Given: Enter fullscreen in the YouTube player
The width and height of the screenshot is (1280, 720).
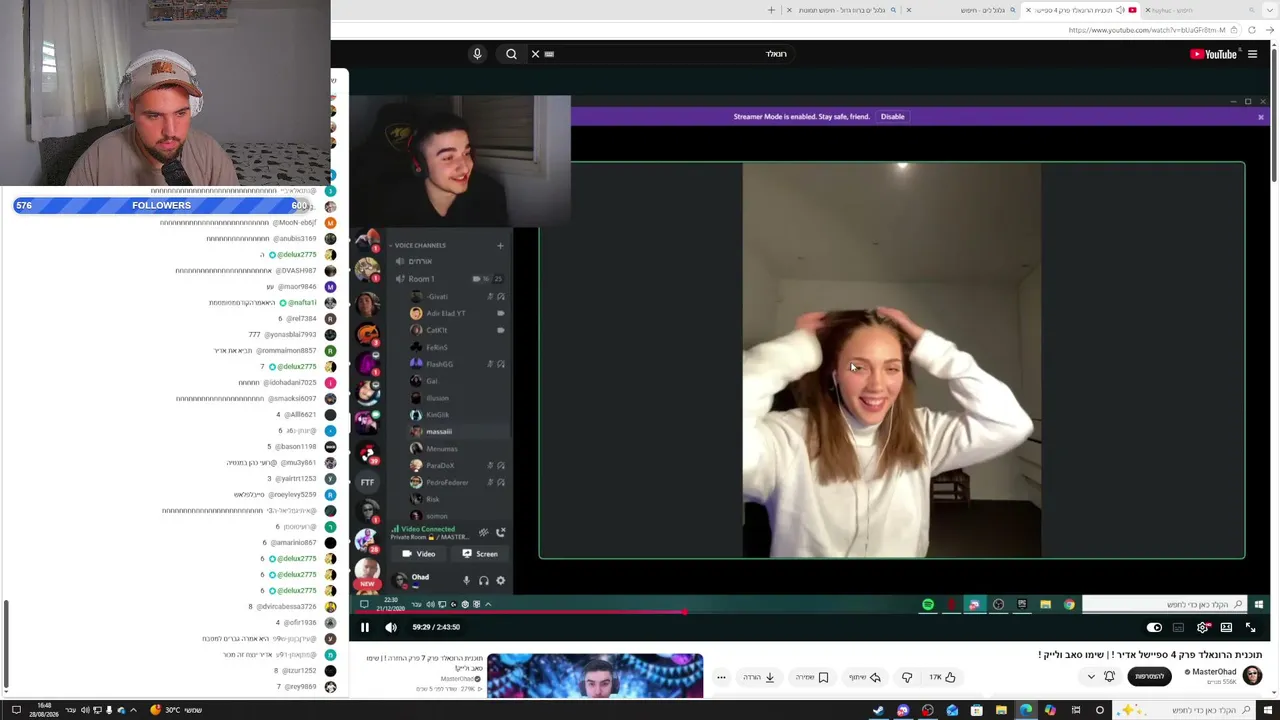Looking at the screenshot, I should 1250,628.
